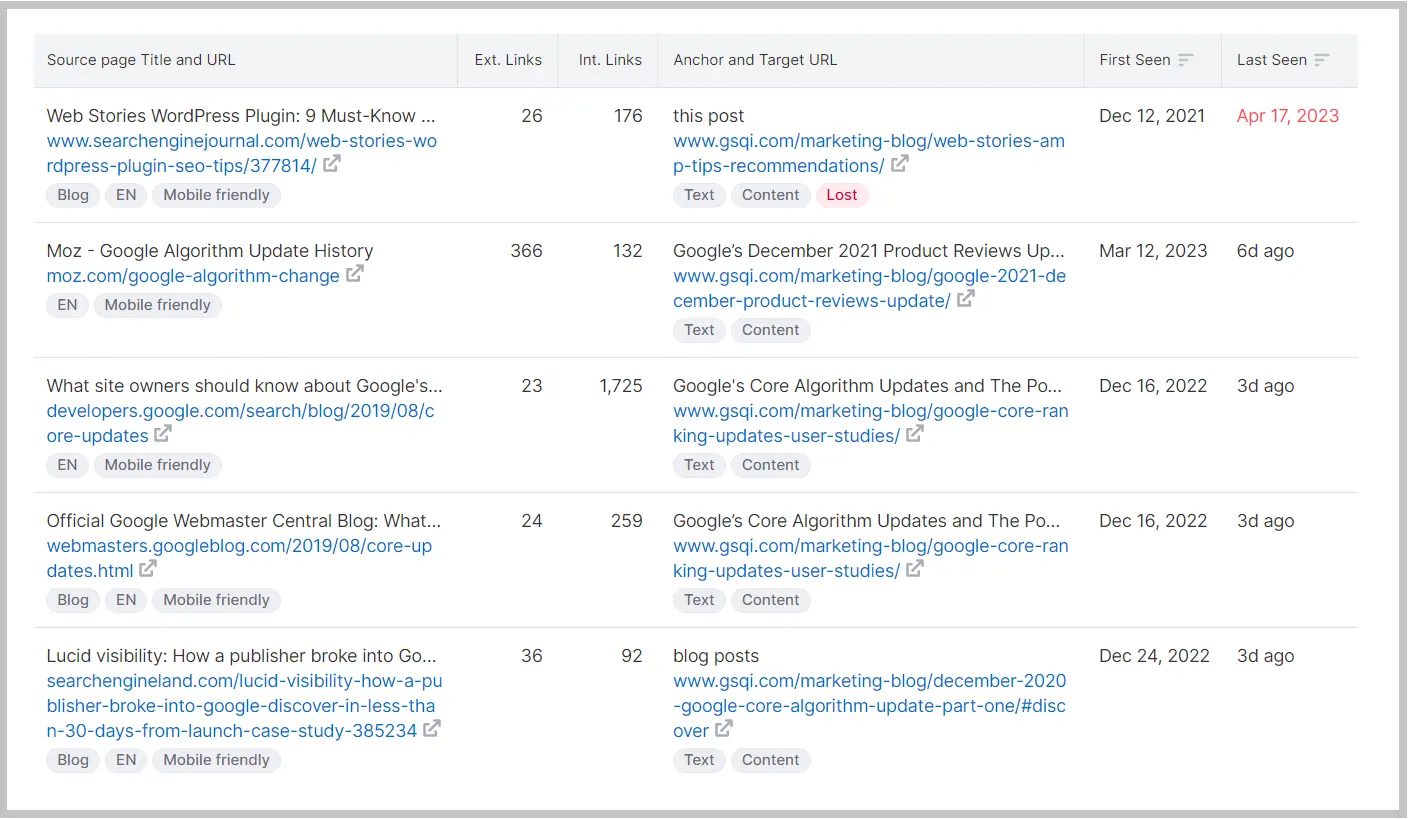The height and width of the screenshot is (819, 1408).
Task: Open developers.google.com core-updates source link
Action: point(241,423)
